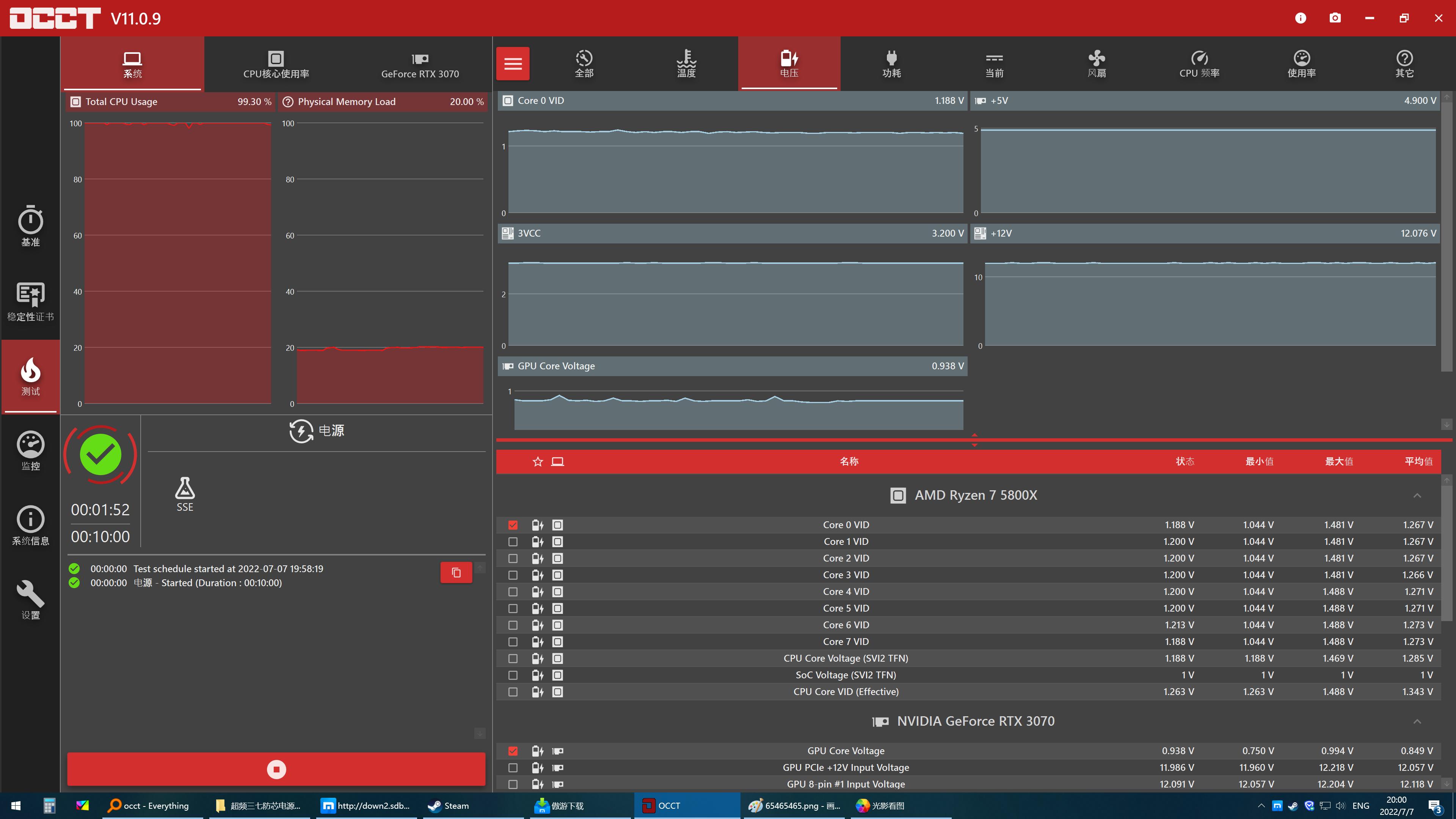The height and width of the screenshot is (819, 1456).
Task: Open 系统信息 system info page
Action: (x=30, y=525)
